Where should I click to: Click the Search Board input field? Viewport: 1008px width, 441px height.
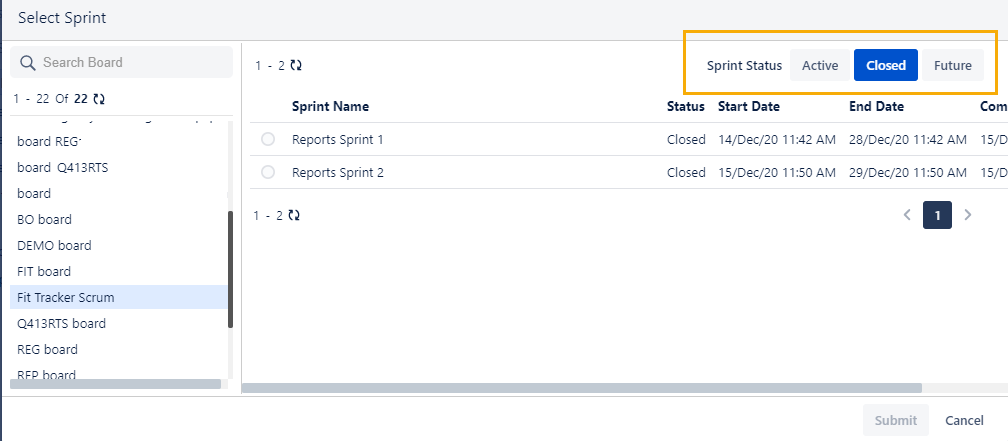[122, 62]
